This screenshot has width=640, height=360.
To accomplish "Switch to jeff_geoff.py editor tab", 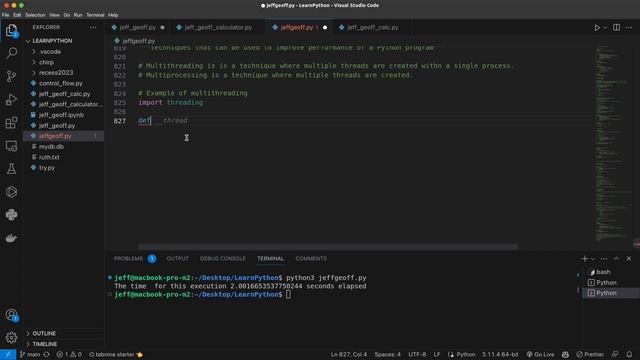I will click(138, 27).
